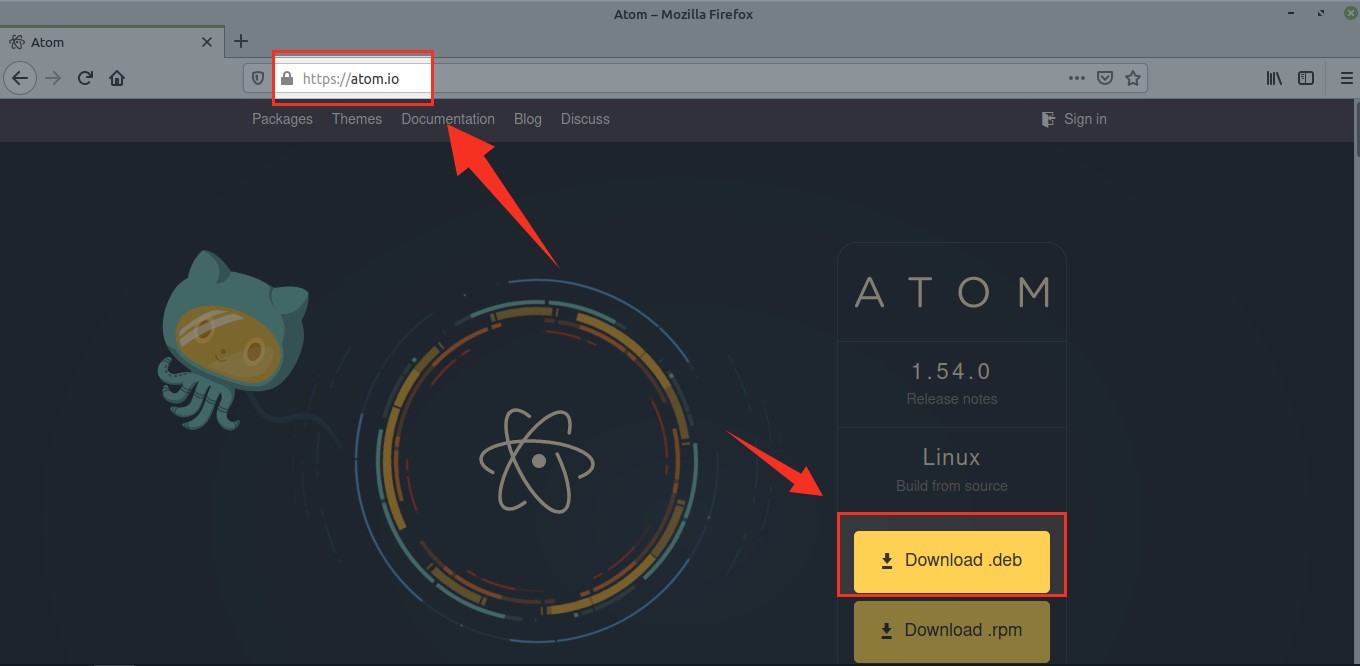The width and height of the screenshot is (1360, 666).
Task: Open the page actions overflow menu
Action: (1077, 78)
